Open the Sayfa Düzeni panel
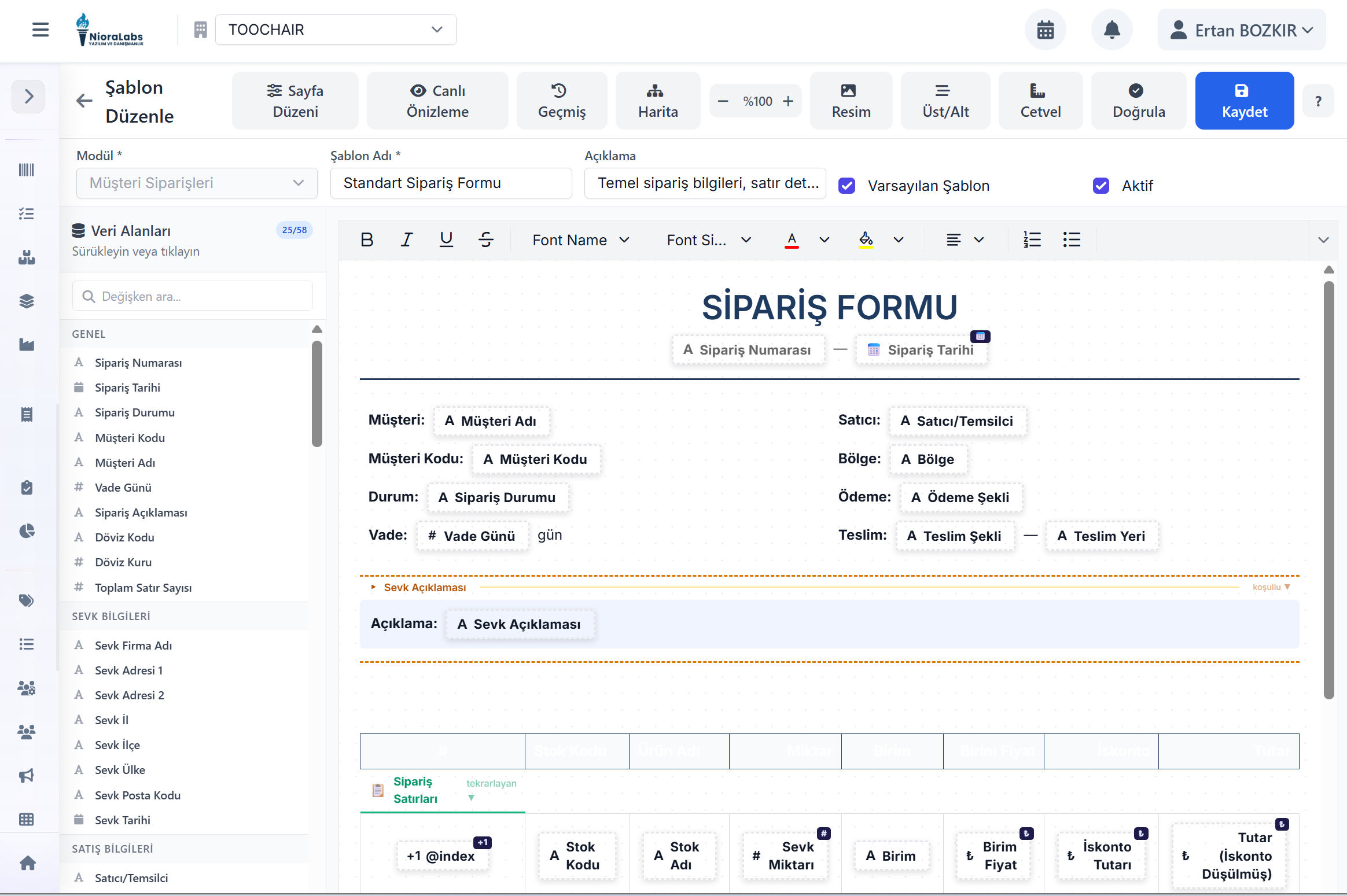1347x896 pixels. click(295, 101)
